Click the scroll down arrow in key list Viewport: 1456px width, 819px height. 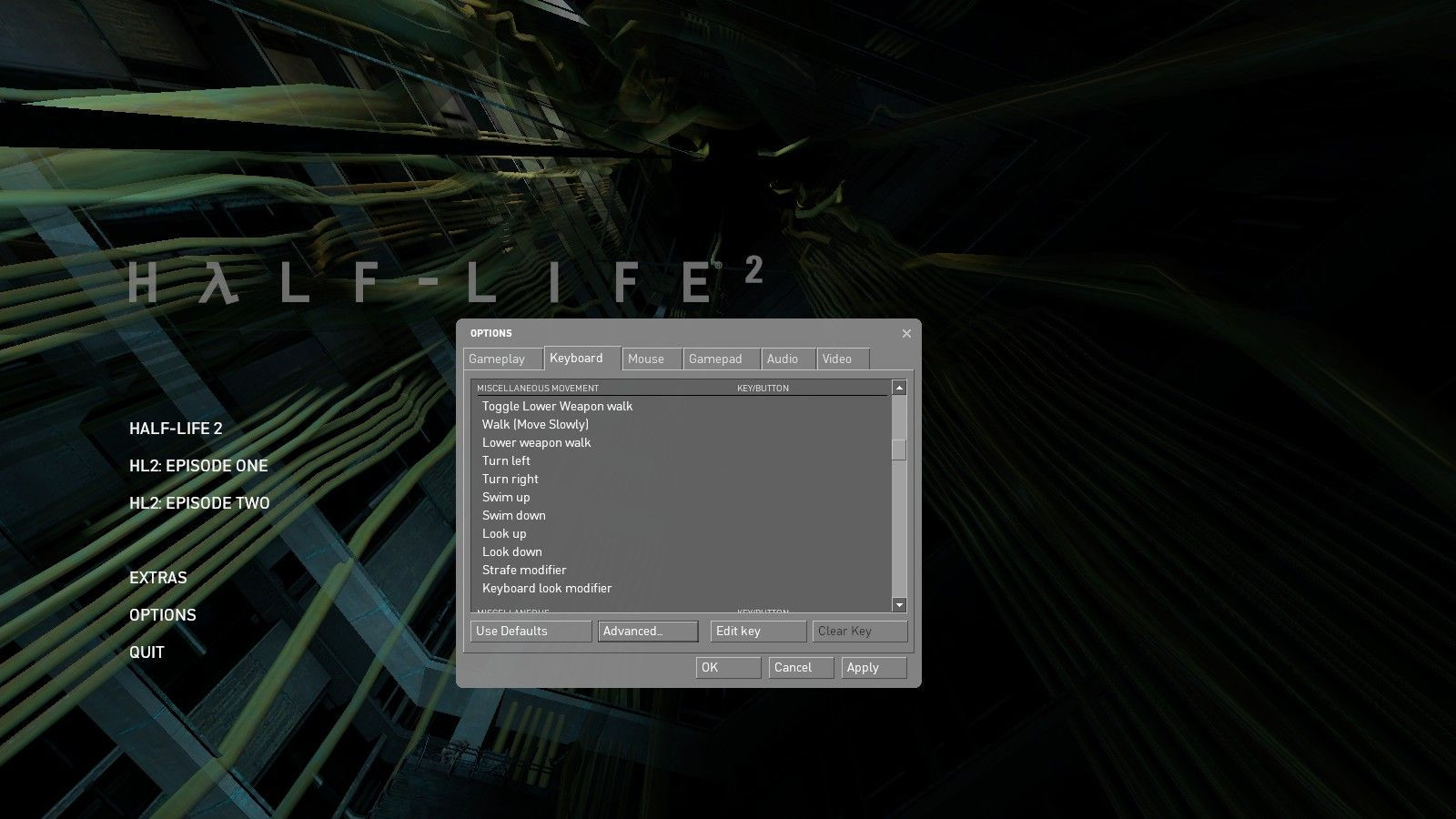click(899, 605)
